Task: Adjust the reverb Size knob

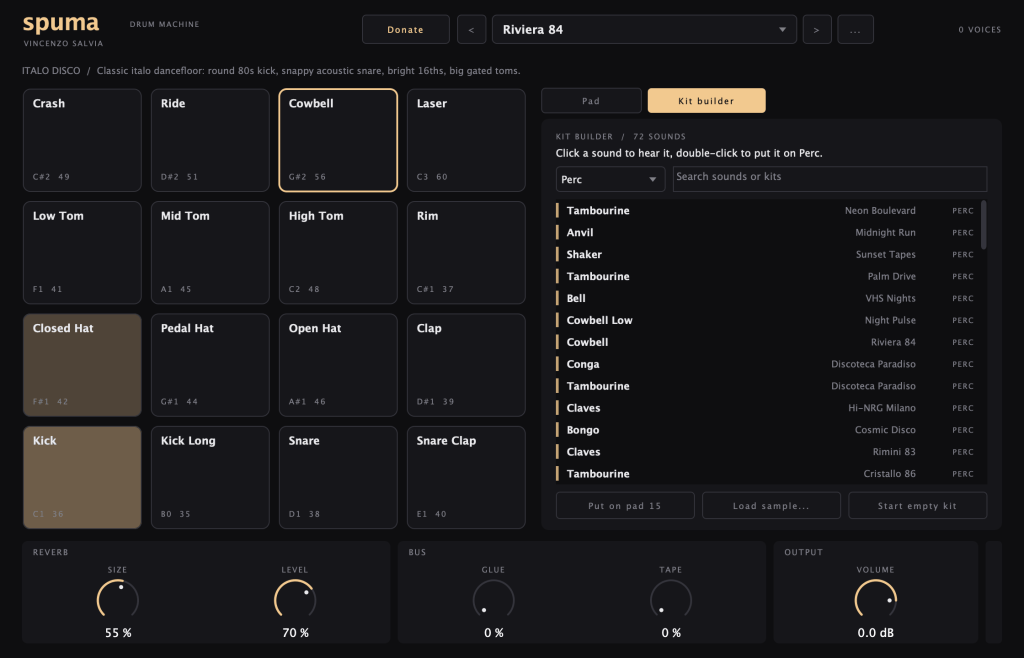Action: 118,599
